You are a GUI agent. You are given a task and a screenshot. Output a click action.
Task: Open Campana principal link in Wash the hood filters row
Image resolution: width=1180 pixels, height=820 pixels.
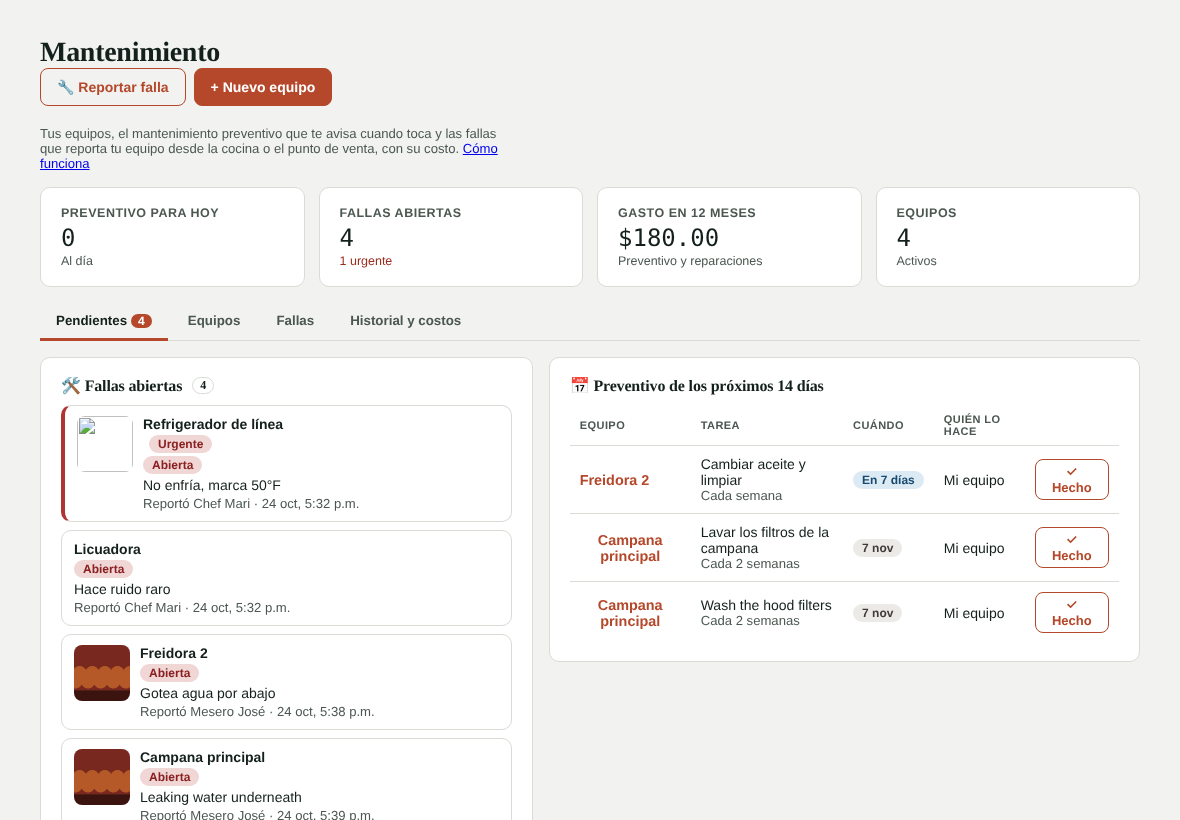(630, 613)
